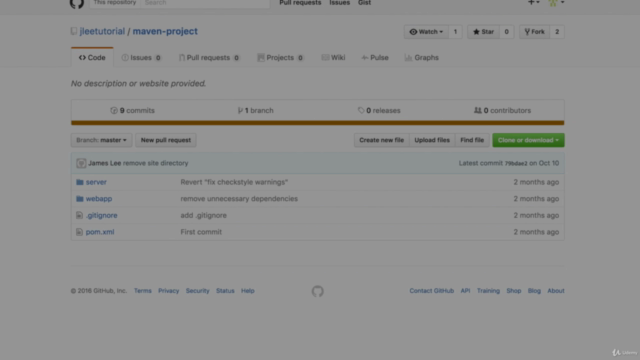
Task: Open the Shop footer link
Action: tap(514, 291)
